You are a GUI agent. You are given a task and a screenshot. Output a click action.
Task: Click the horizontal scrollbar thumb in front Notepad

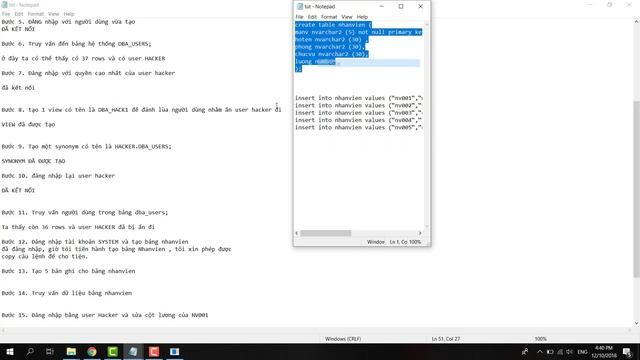(x=326, y=233)
